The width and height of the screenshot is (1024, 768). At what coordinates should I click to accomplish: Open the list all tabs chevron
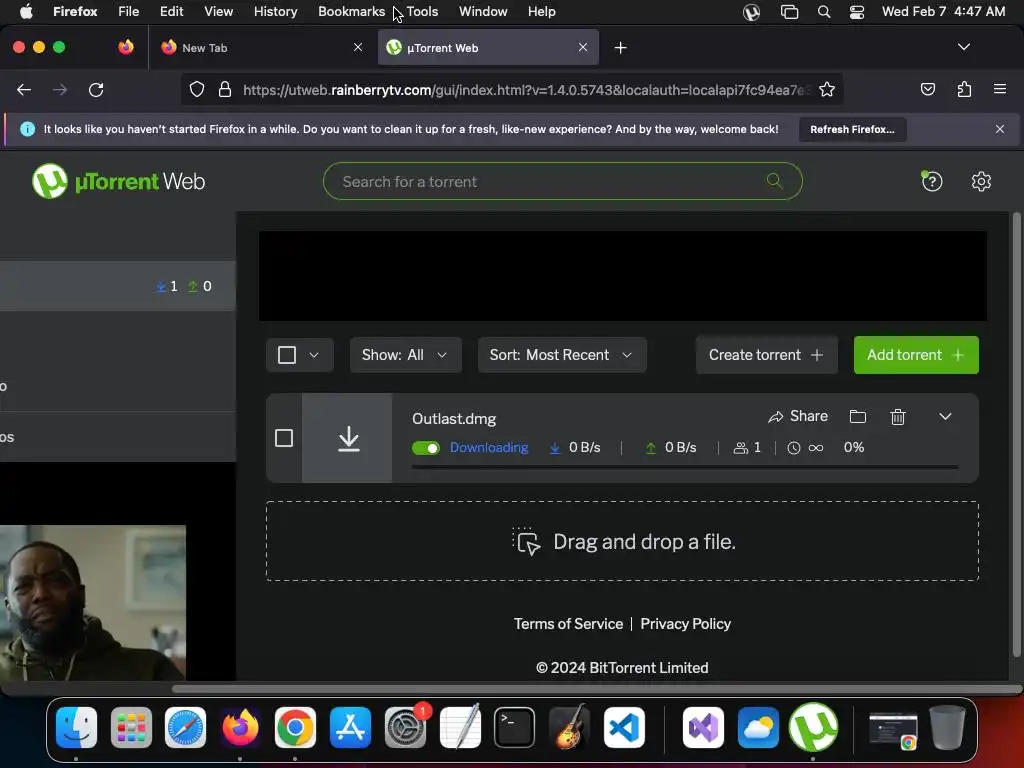tap(963, 47)
